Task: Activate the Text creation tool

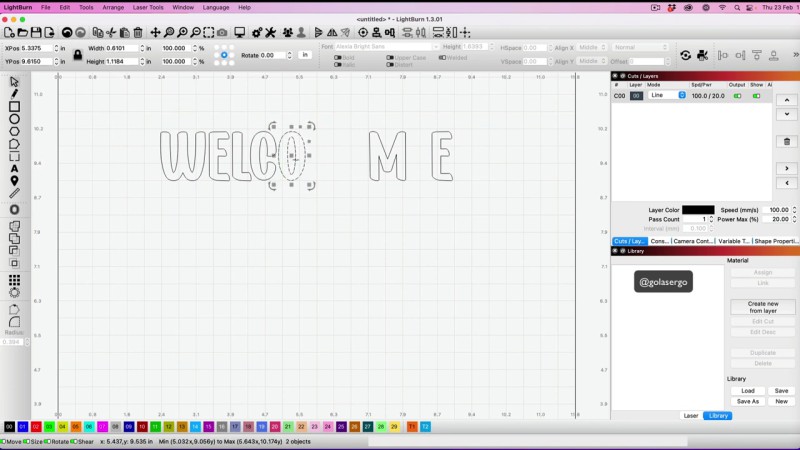Action: [14, 168]
